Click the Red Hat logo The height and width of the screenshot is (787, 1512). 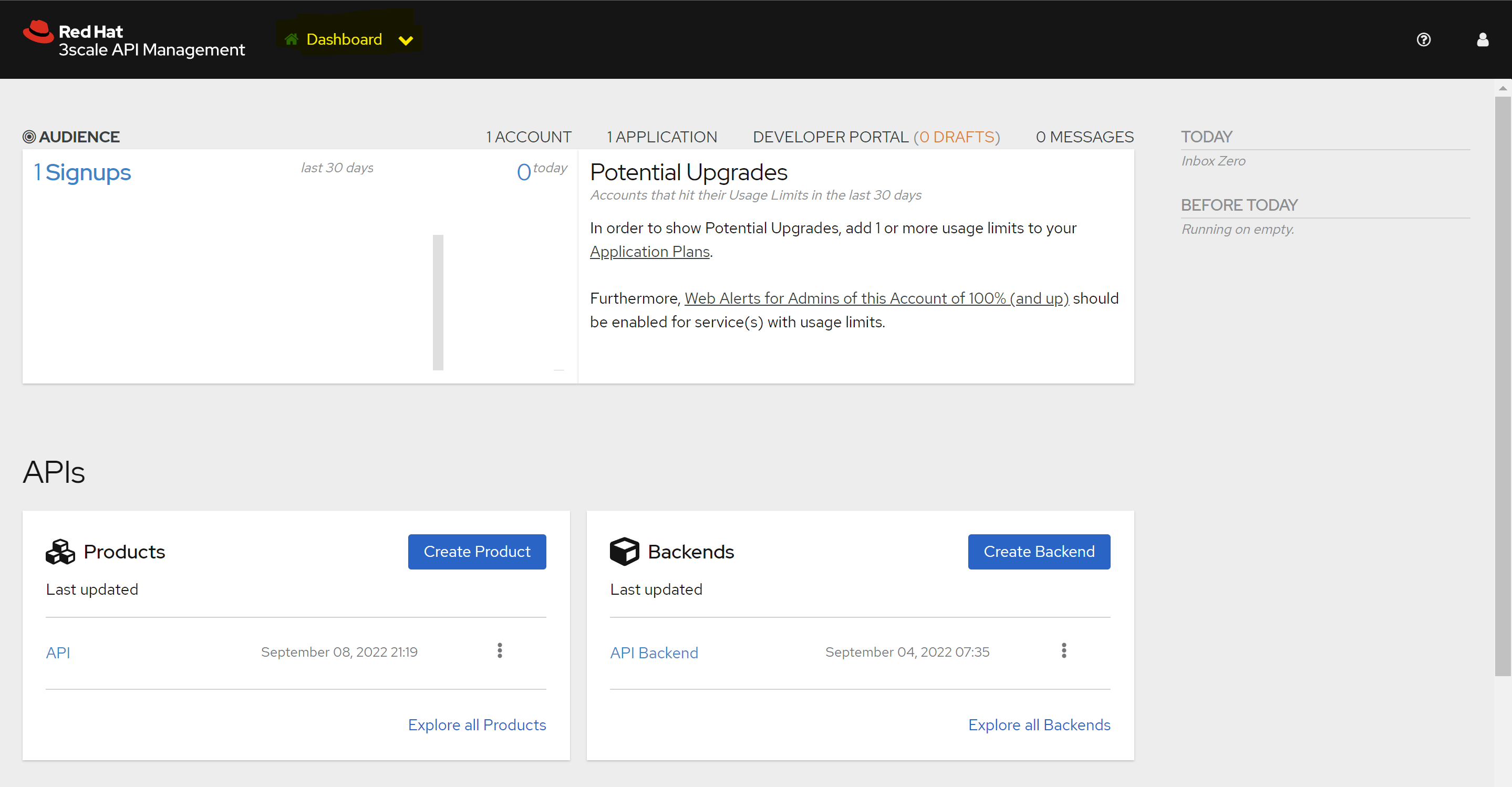38,32
